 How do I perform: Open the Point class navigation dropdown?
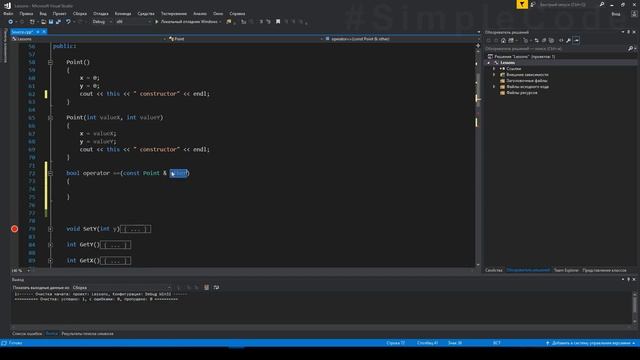pos(245,39)
